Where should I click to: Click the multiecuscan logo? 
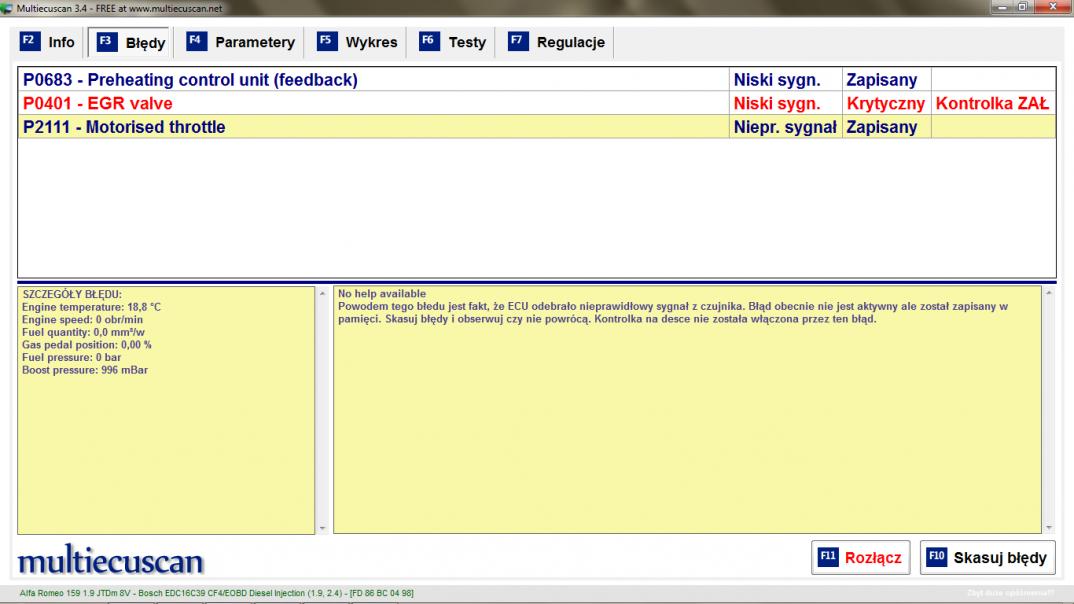tap(110, 560)
